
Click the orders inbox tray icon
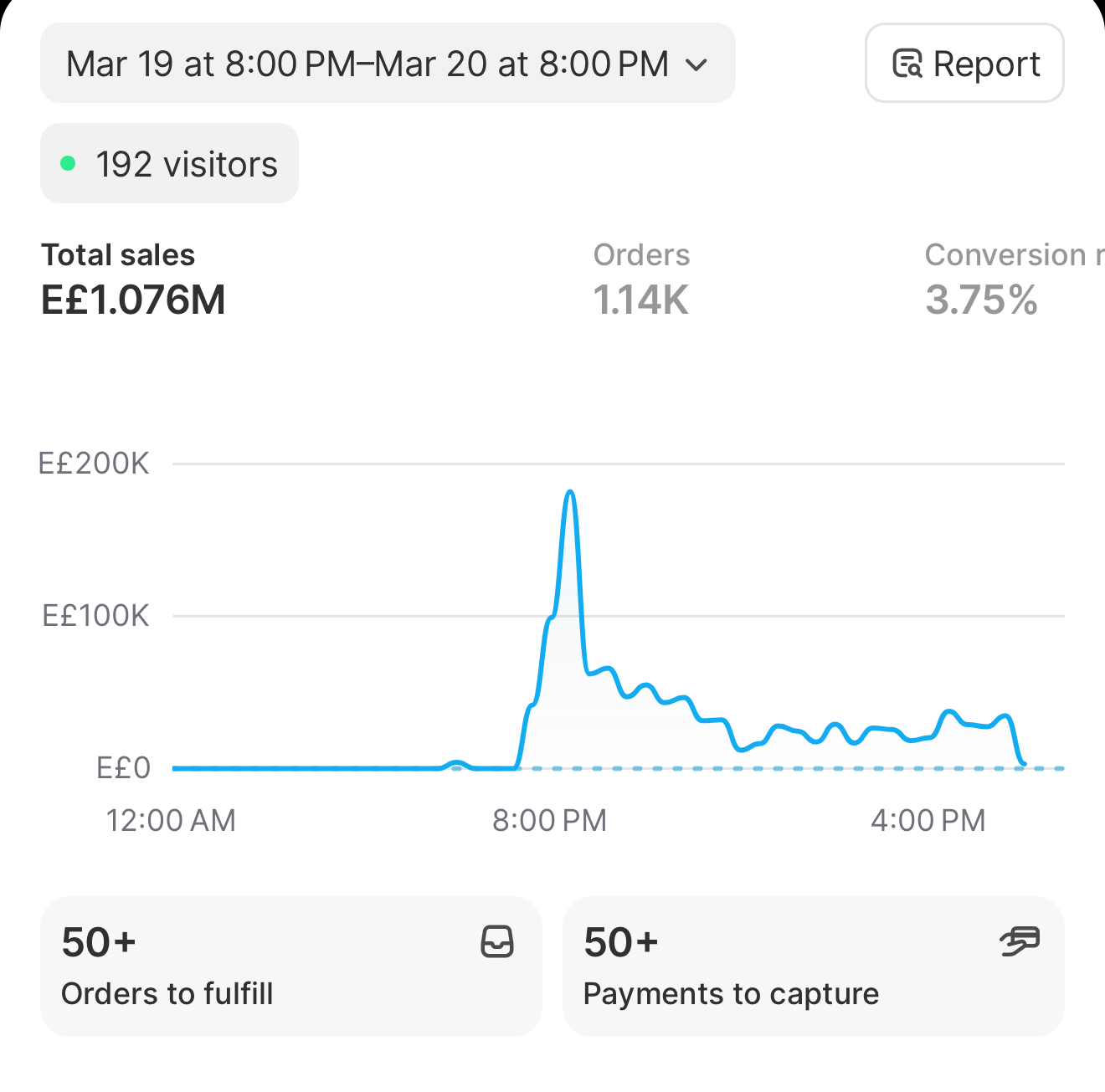(x=497, y=941)
